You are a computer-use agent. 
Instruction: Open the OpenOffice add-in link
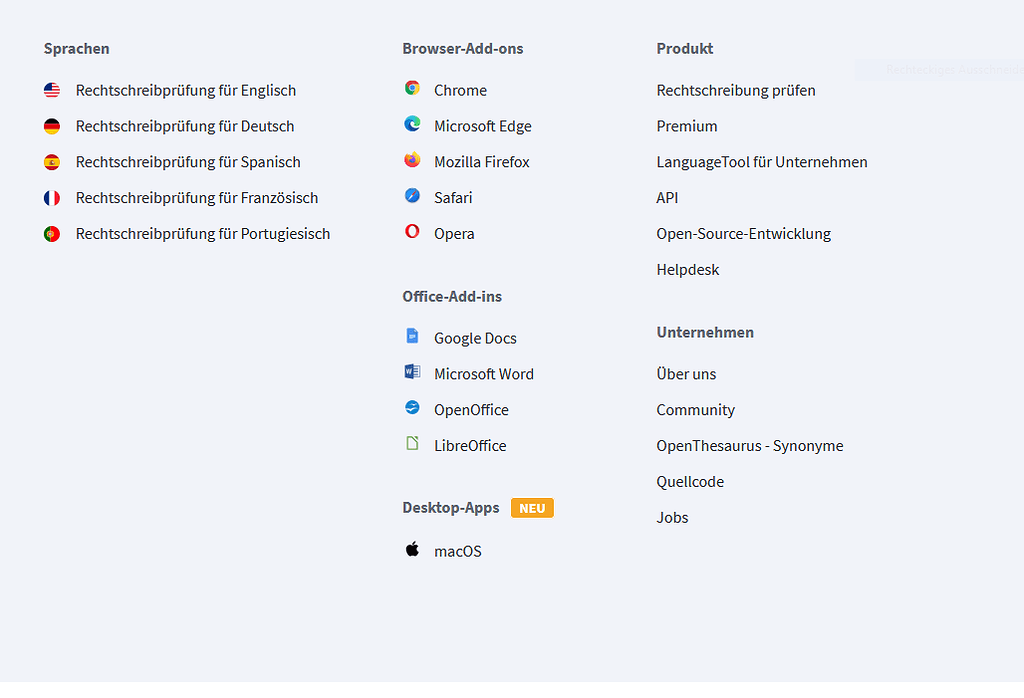[x=472, y=410]
